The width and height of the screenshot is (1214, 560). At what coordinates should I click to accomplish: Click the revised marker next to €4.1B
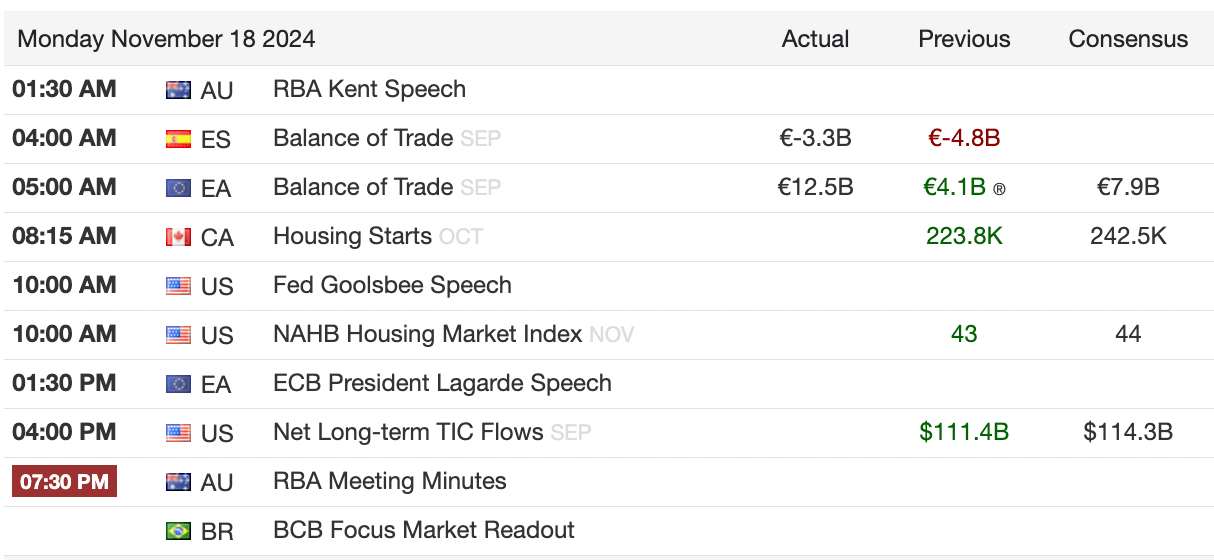[999, 188]
